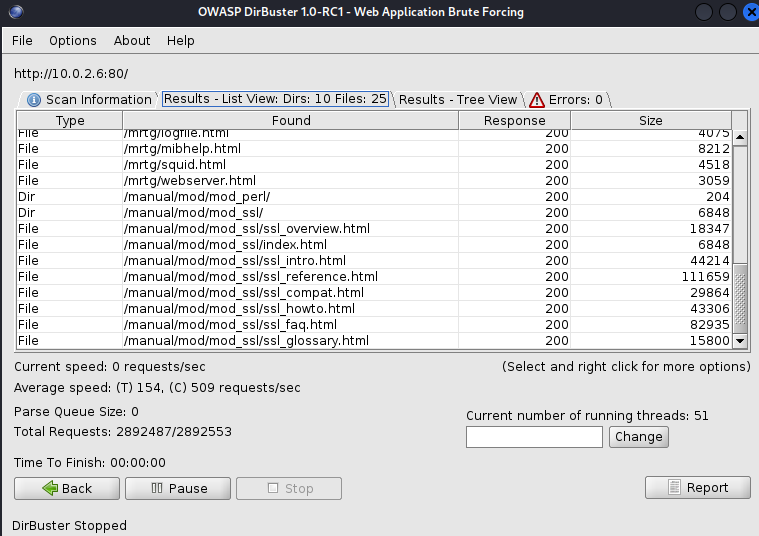Switch to Results - Tree View tab
Viewport: 759px width, 536px height.
coord(458,99)
